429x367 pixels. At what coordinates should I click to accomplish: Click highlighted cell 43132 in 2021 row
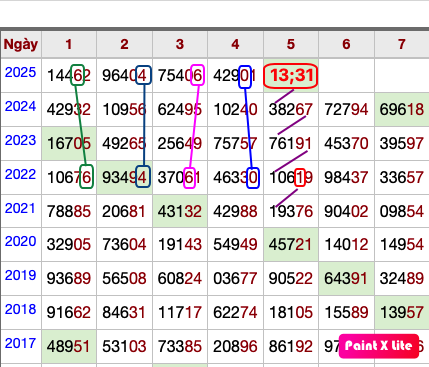180,211
